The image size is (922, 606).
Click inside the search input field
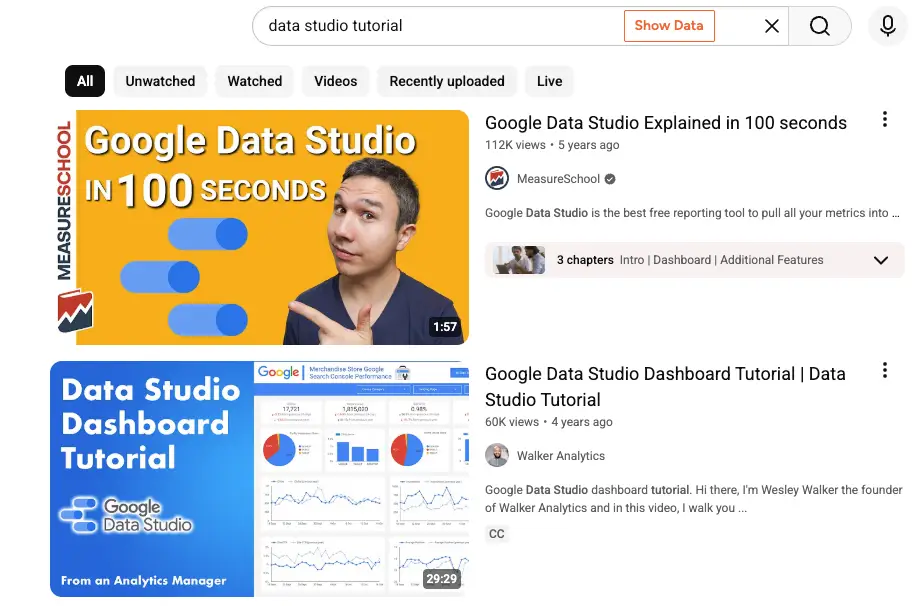pos(440,26)
